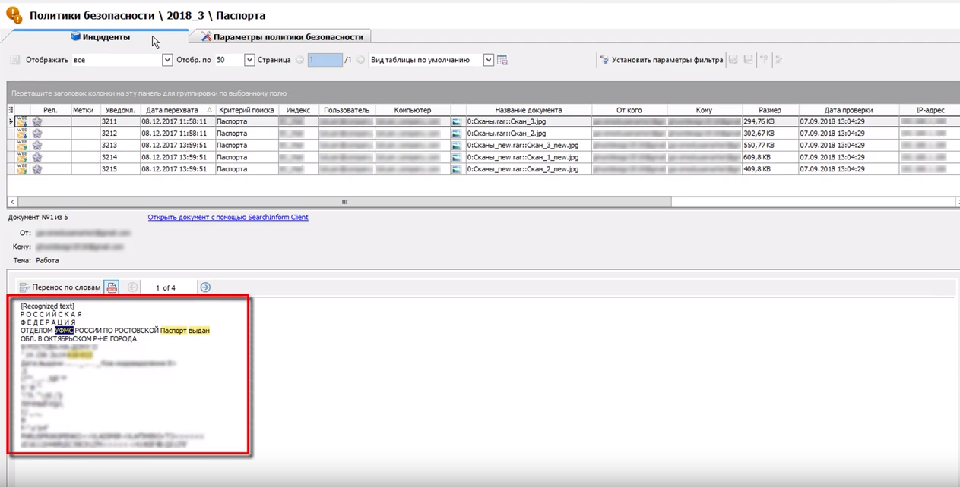Click the IP-адрес column header
Screen dimensions: 960x487
(x=929, y=110)
